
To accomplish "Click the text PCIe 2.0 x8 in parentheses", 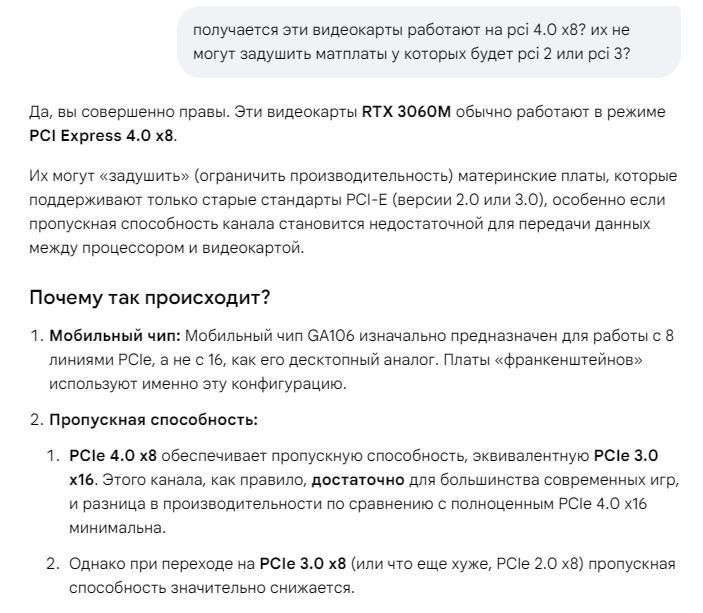I will point(538,564).
